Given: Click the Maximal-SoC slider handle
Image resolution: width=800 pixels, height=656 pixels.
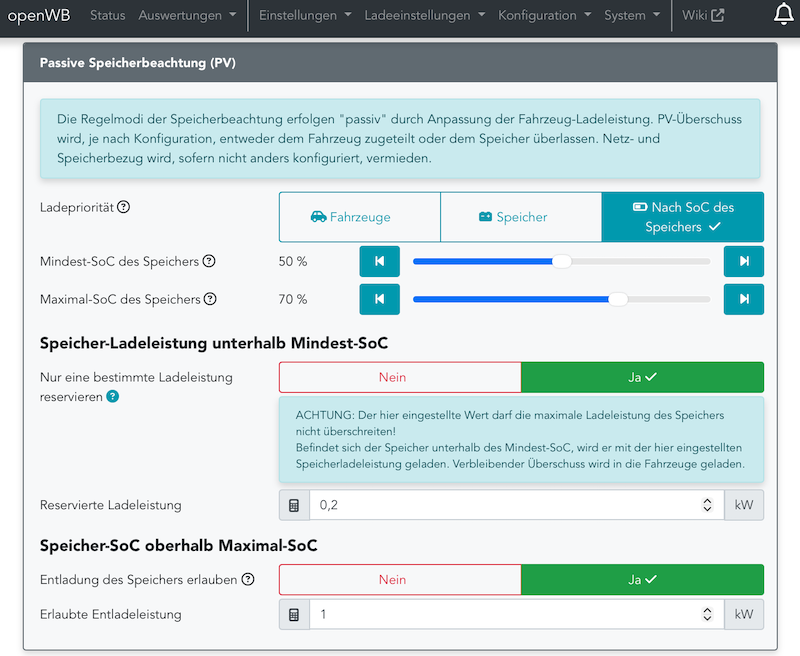Looking at the screenshot, I should (x=618, y=299).
